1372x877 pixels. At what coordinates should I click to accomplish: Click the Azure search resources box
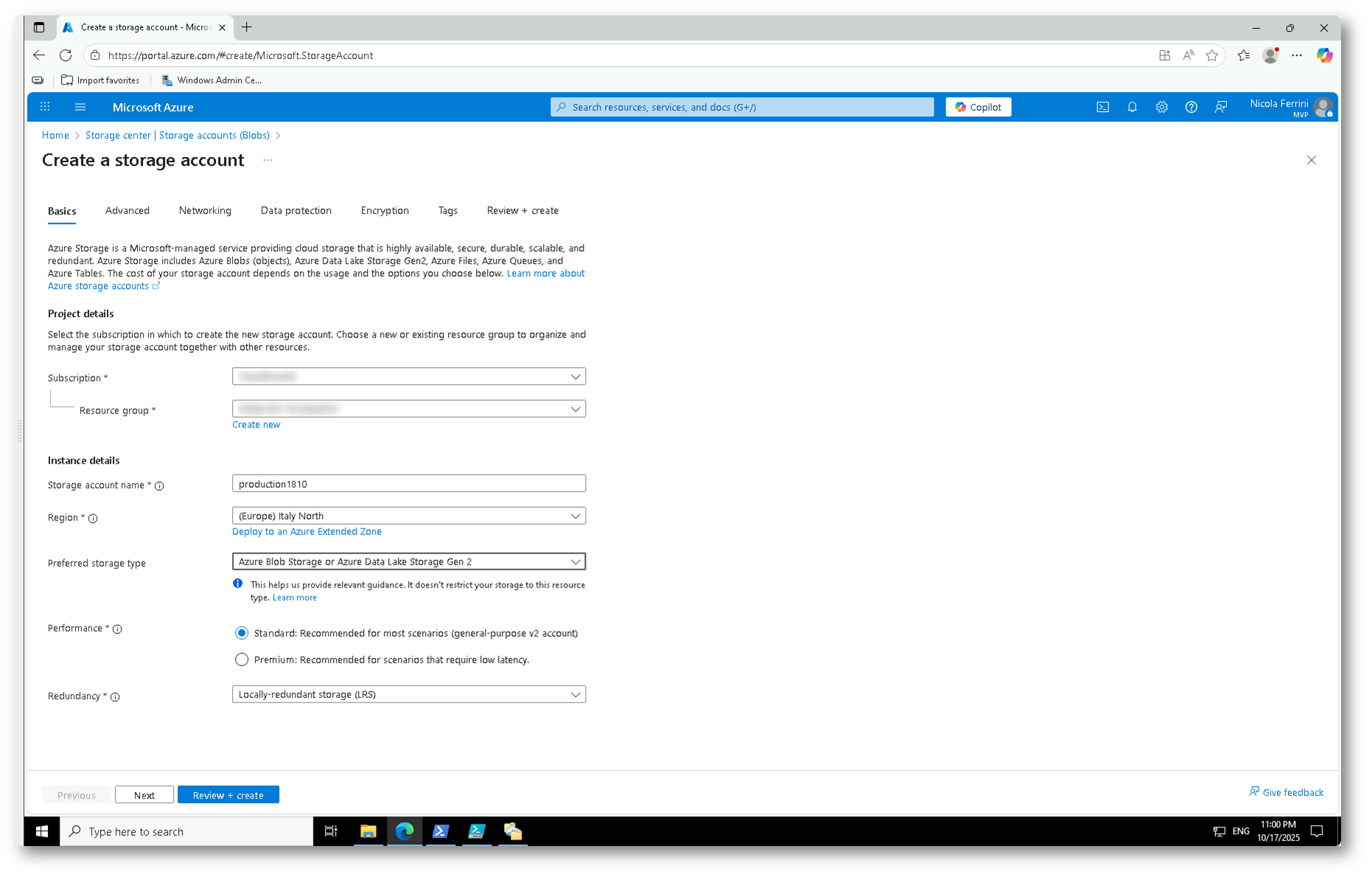click(742, 107)
